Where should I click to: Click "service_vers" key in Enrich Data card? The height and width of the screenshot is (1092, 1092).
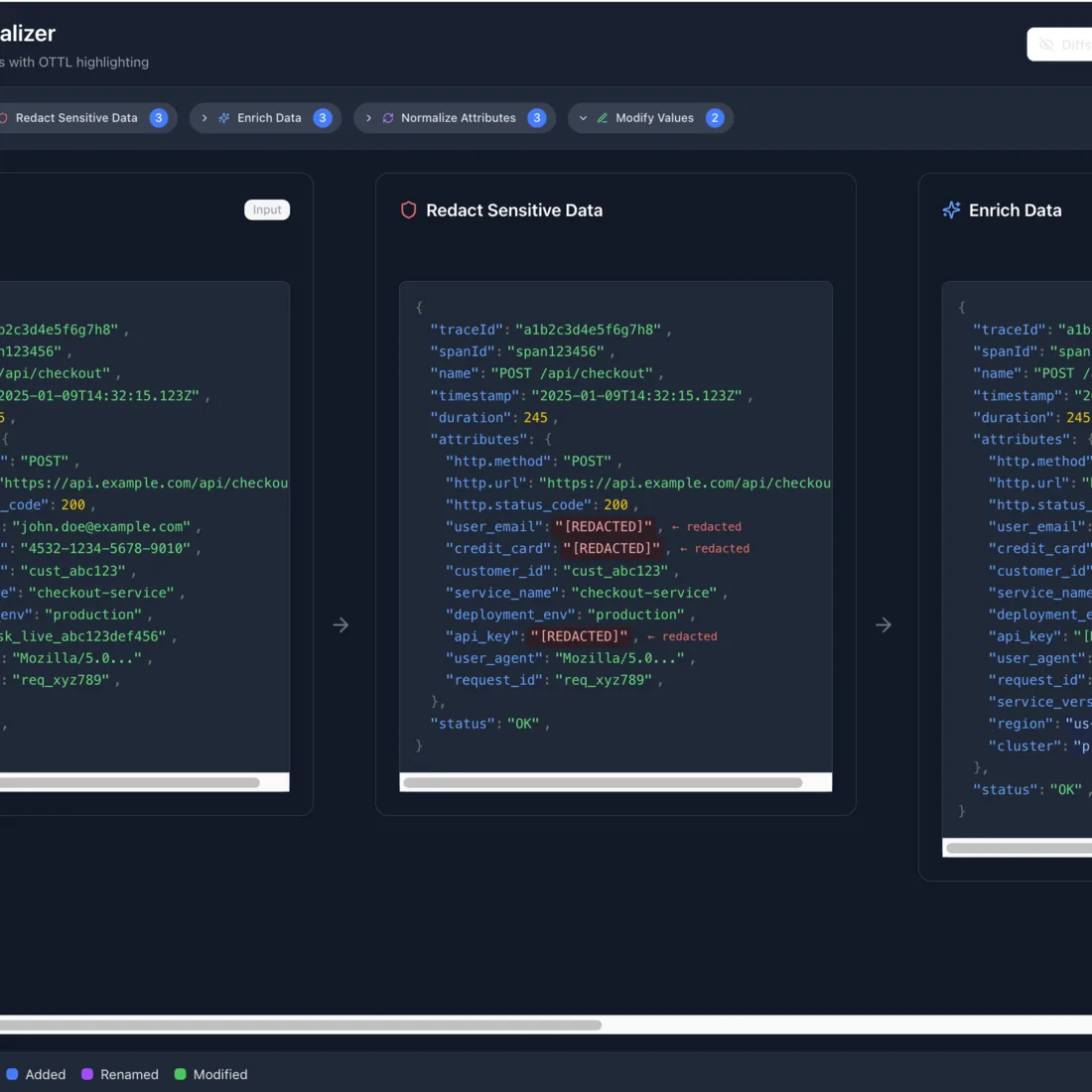[x=1039, y=701]
